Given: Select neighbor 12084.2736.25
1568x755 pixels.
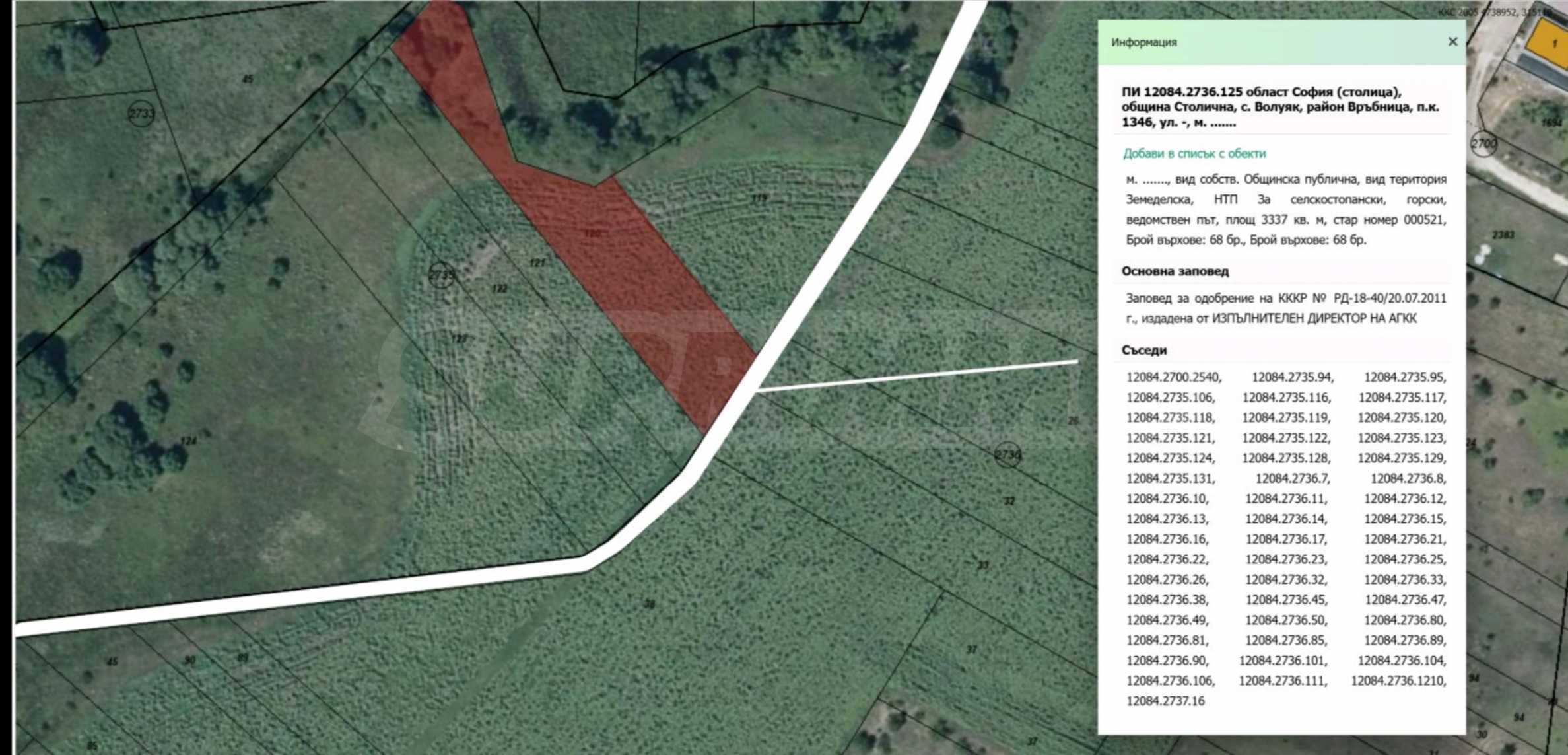Looking at the screenshot, I should click(1405, 559).
